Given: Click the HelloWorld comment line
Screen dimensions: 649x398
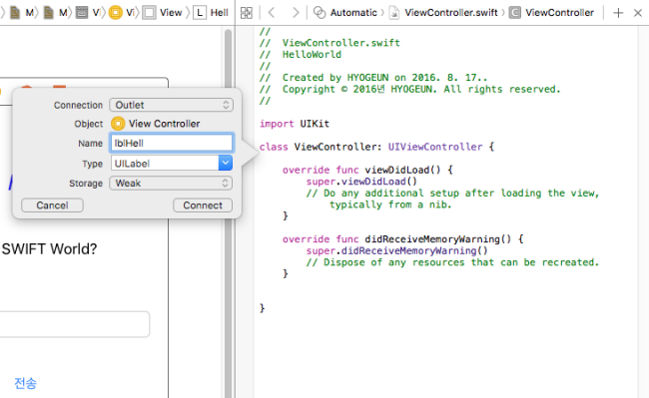Looking at the screenshot, I should click(x=300, y=55).
